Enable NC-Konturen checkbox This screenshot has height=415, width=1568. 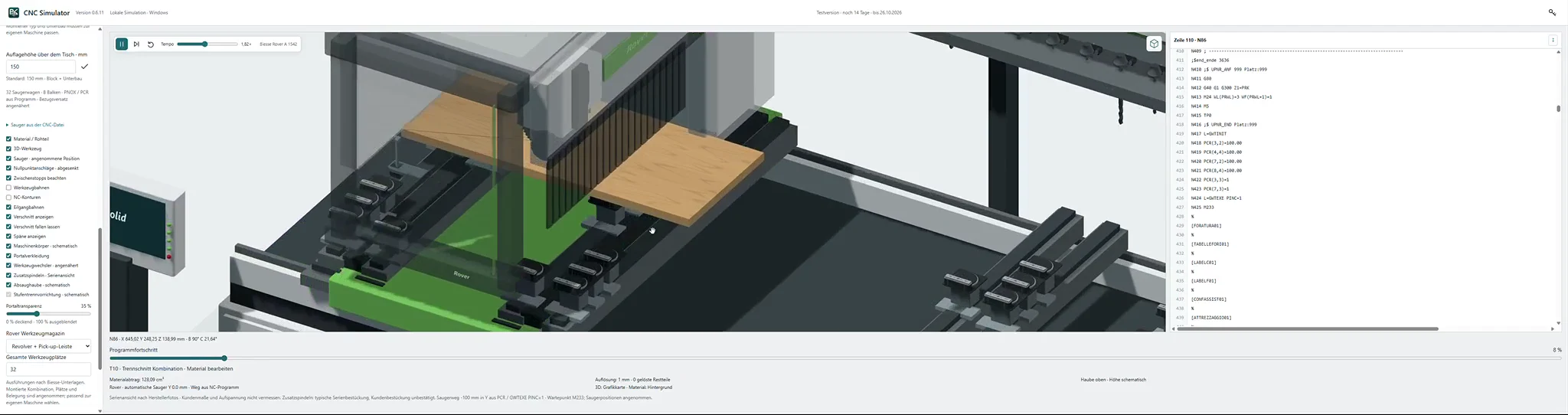[x=8, y=198]
